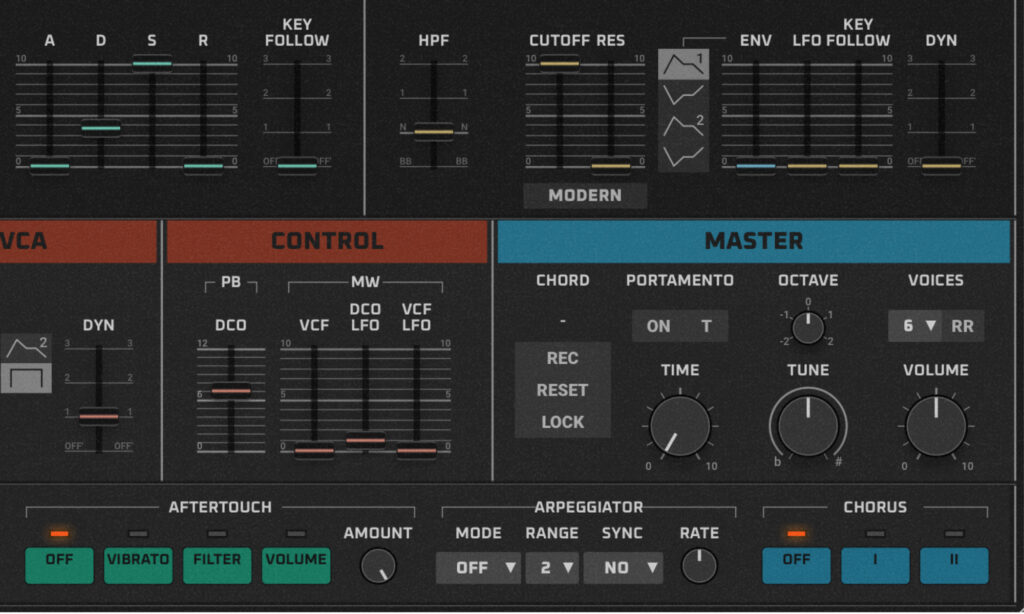Open the VOICES count dropdown
The image size is (1024, 614).
coord(918,326)
